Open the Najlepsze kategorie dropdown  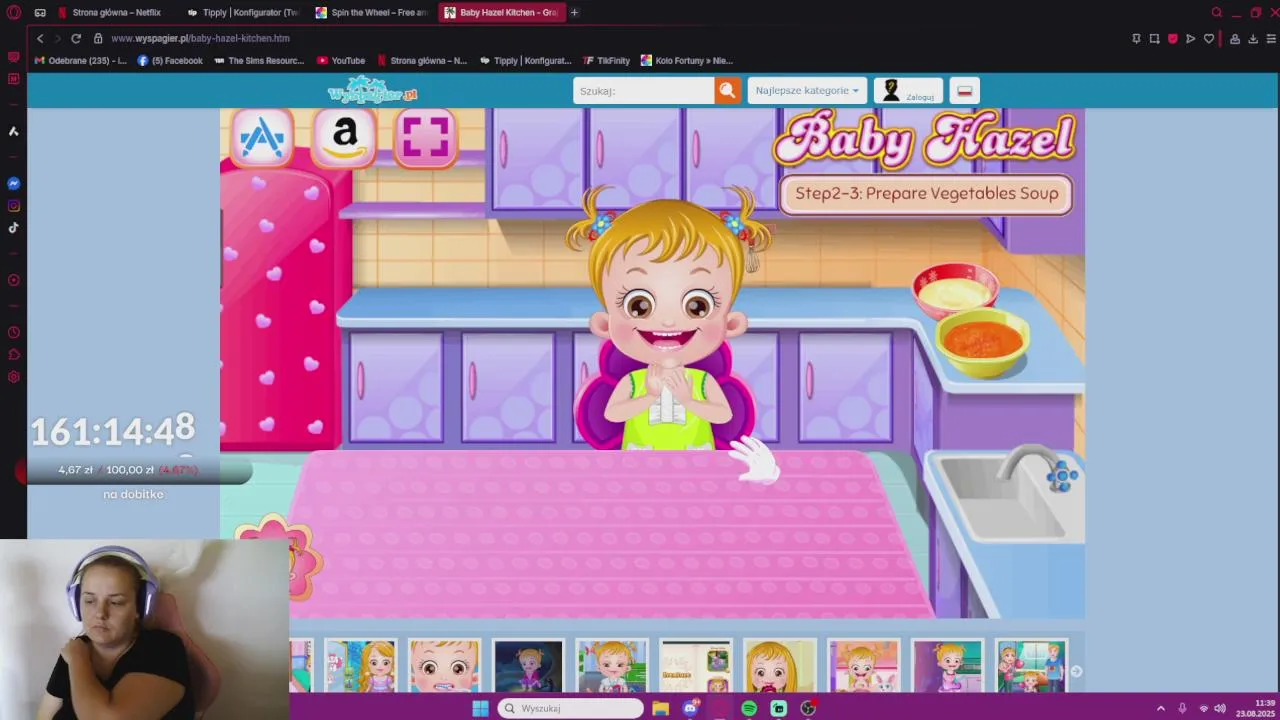coord(807,90)
